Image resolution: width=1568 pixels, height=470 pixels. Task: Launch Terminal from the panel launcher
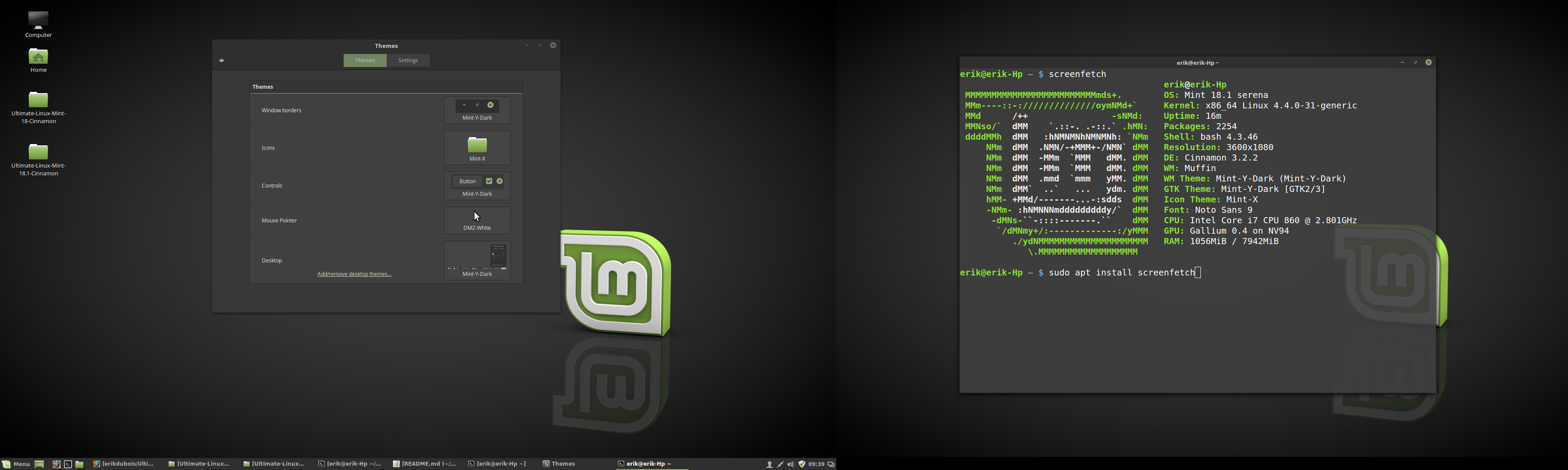pyautogui.click(x=68, y=464)
